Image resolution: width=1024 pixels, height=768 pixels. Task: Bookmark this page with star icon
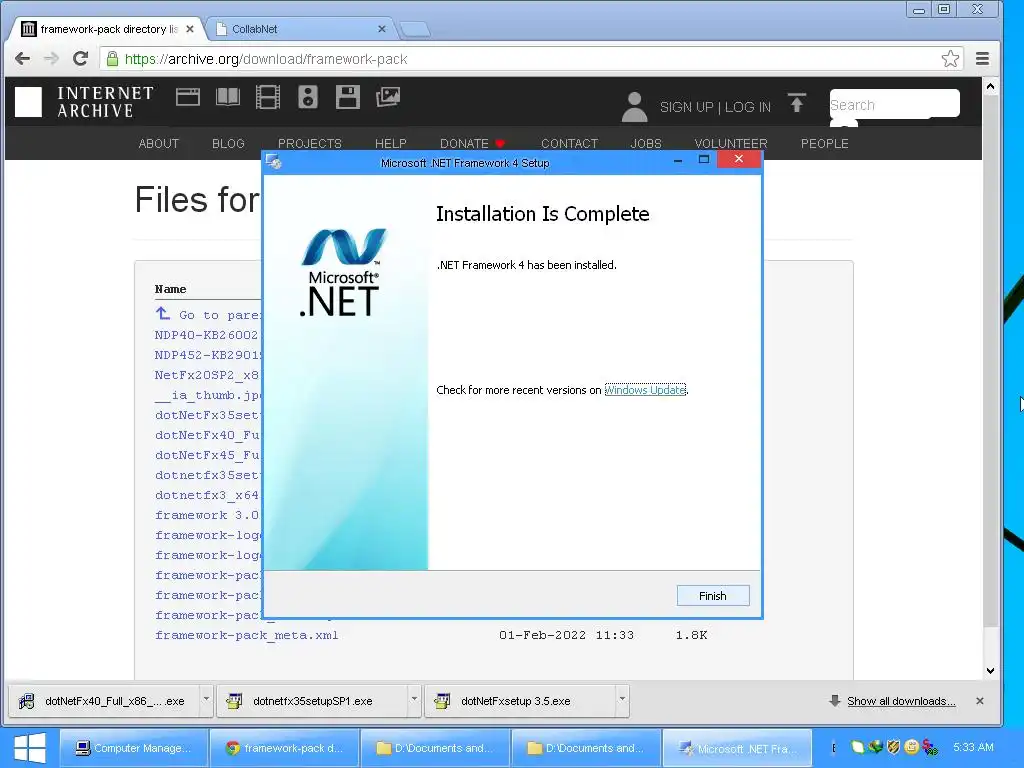[950, 59]
